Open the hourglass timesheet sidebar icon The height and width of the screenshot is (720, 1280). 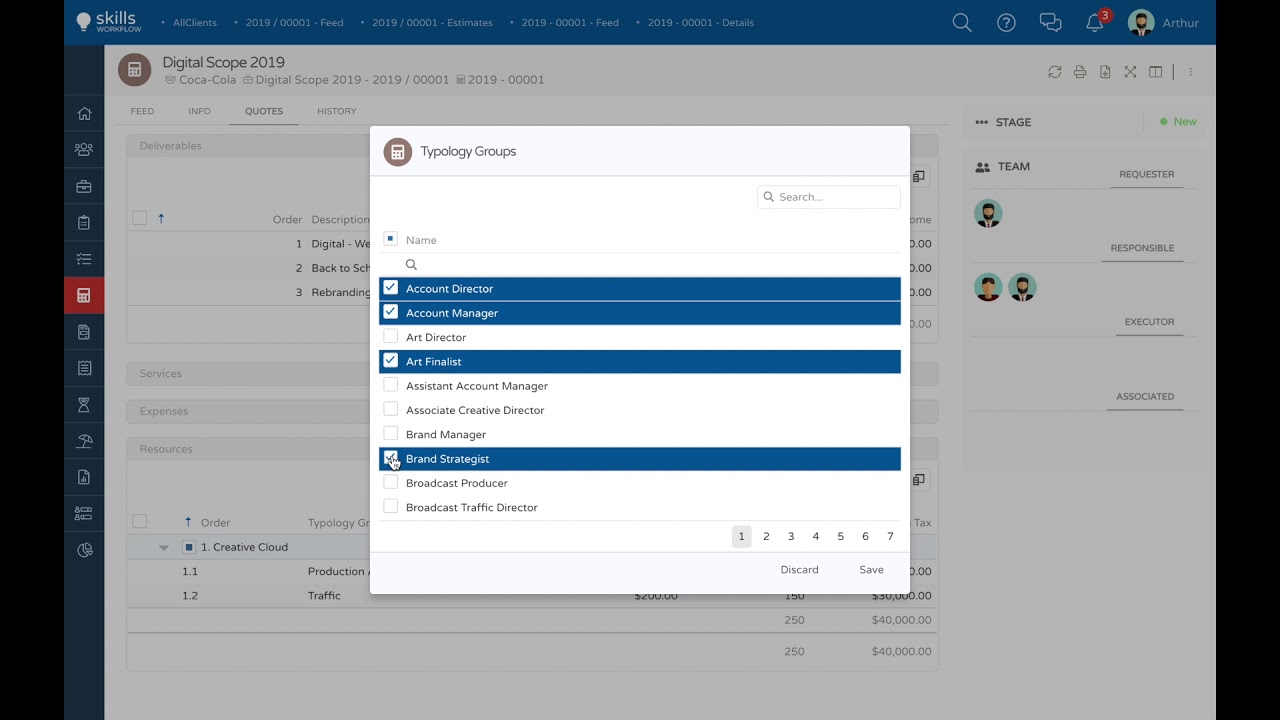coord(84,405)
